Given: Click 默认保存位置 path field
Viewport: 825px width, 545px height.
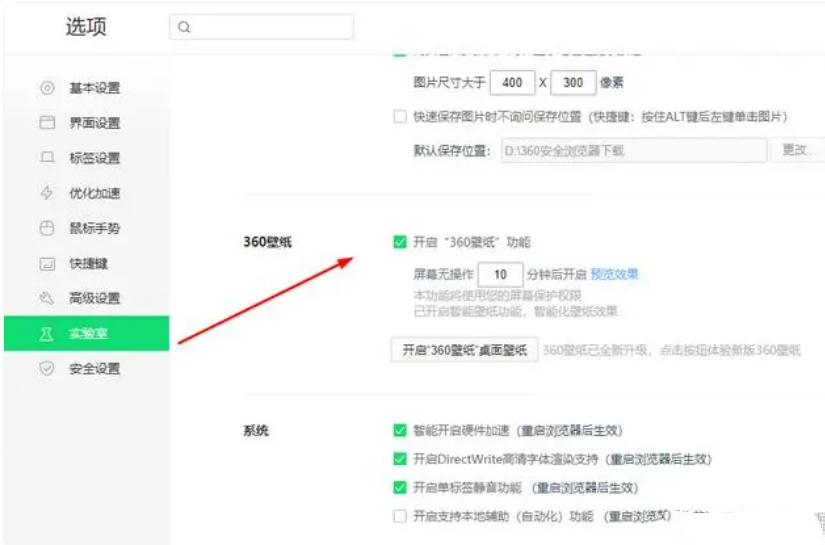Looking at the screenshot, I should click(x=634, y=150).
